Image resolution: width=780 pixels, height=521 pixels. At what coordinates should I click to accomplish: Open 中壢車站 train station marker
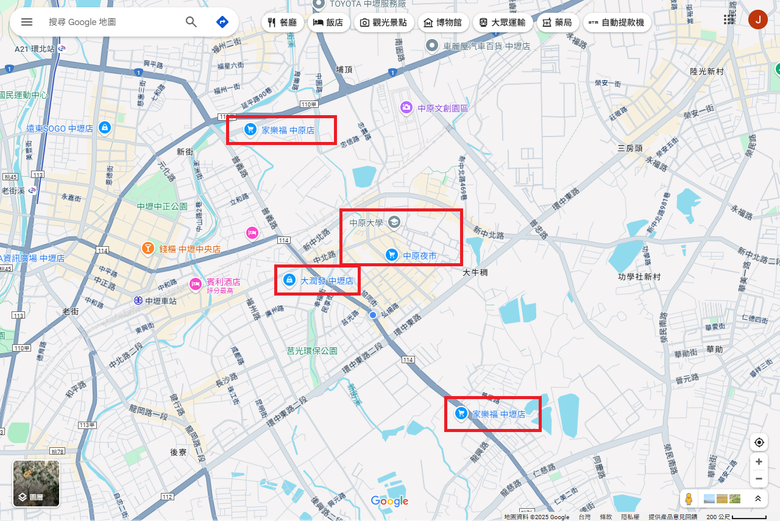tap(138, 301)
